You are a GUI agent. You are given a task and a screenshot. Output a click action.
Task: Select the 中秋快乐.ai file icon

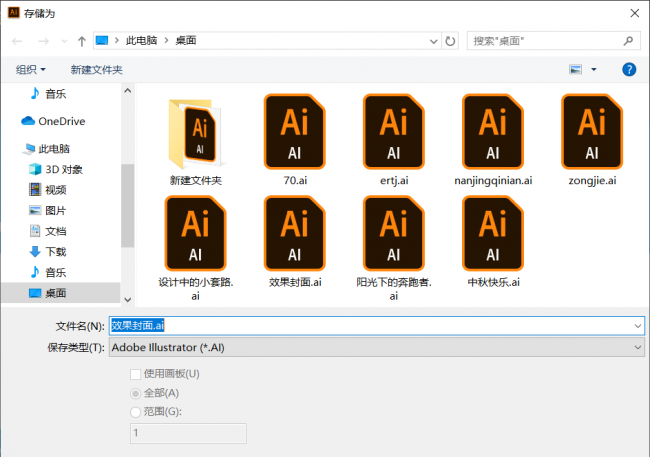point(492,233)
